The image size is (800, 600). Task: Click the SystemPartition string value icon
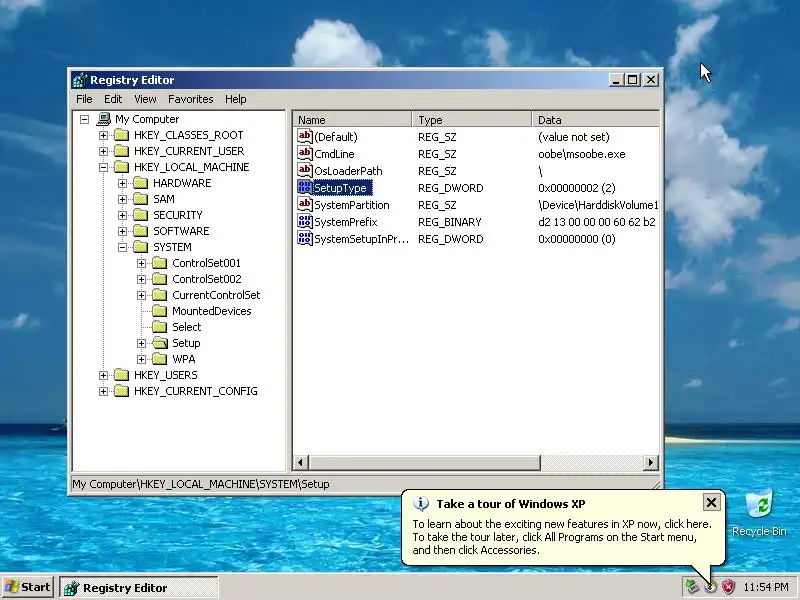click(x=305, y=205)
